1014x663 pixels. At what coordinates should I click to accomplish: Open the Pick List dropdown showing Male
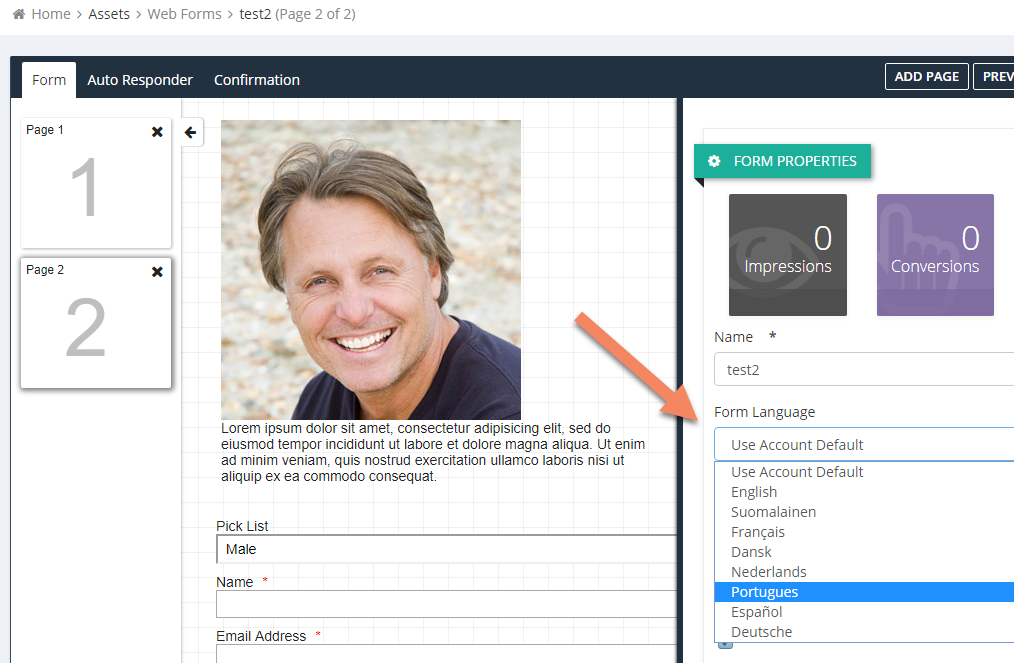(x=446, y=549)
